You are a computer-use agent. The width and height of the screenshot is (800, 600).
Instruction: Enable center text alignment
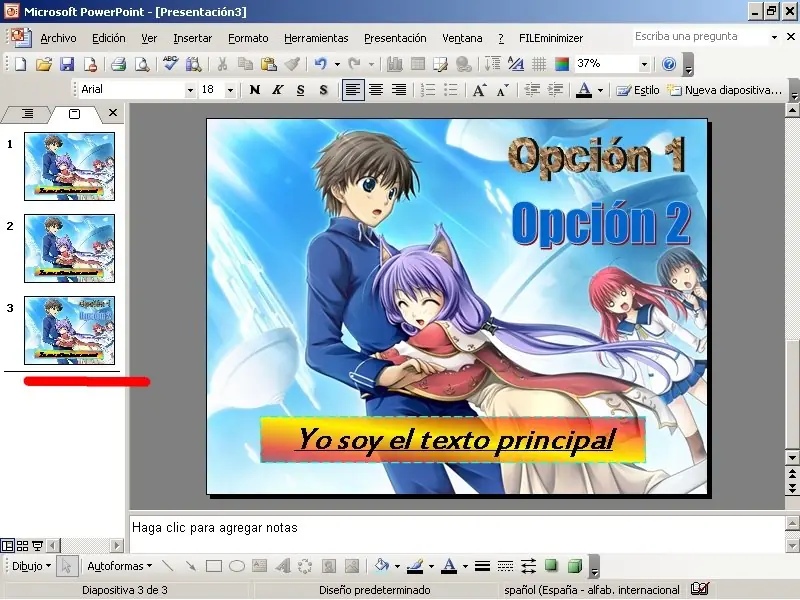(376, 90)
